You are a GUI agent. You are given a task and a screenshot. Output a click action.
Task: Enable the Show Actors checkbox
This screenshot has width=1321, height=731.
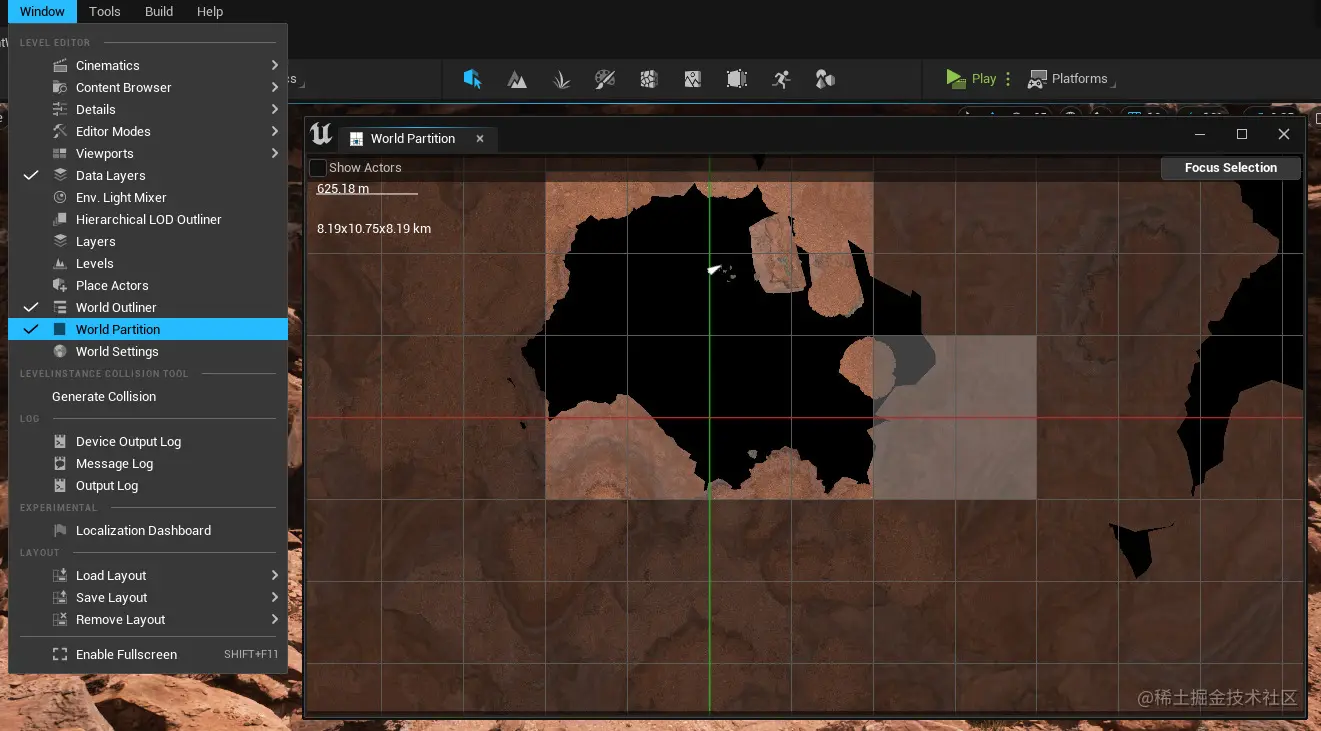point(318,168)
